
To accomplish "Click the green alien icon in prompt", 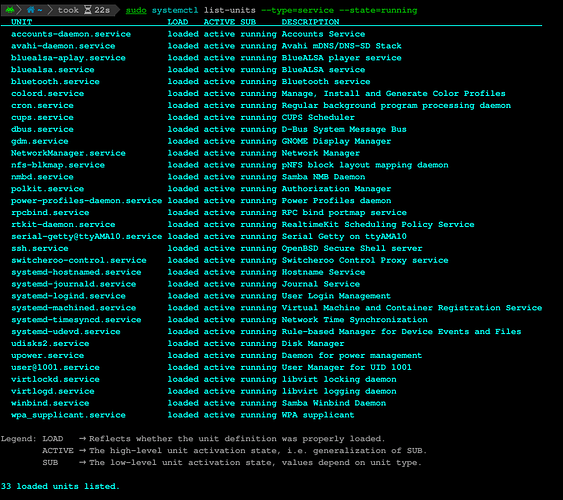I will 10,10.
